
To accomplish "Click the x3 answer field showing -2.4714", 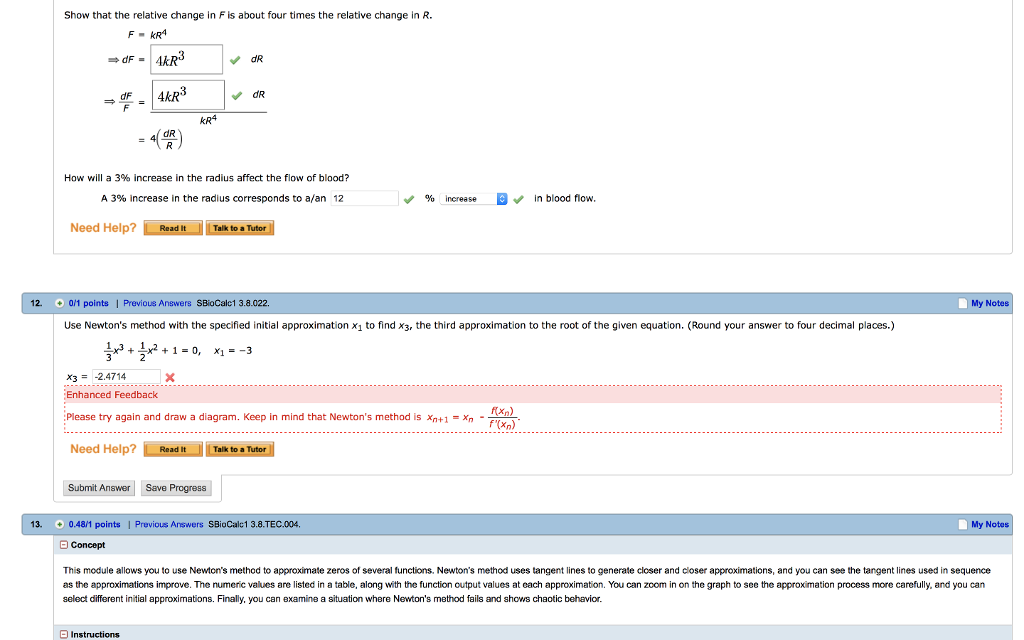I will coord(126,377).
